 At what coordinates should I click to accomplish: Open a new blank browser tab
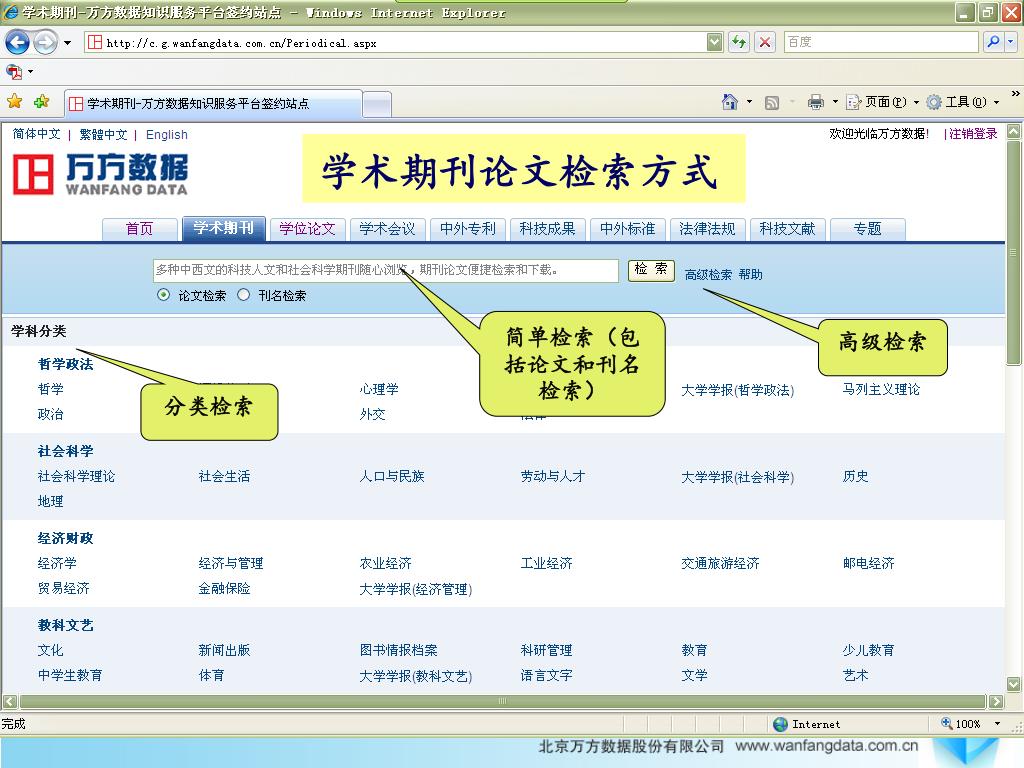point(377,104)
